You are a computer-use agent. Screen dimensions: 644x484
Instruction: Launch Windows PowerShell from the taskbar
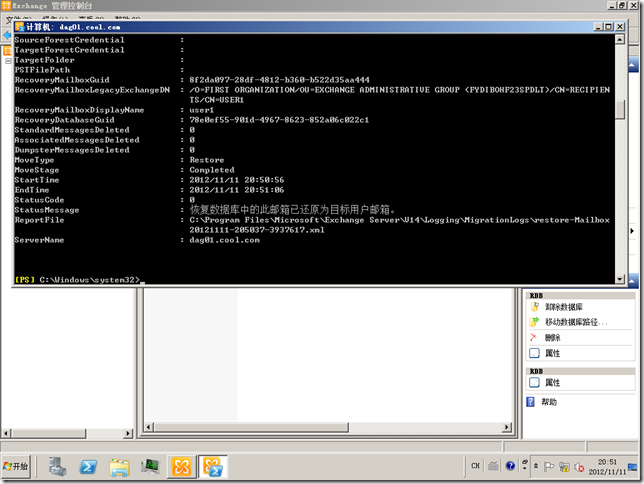[88, 467]
